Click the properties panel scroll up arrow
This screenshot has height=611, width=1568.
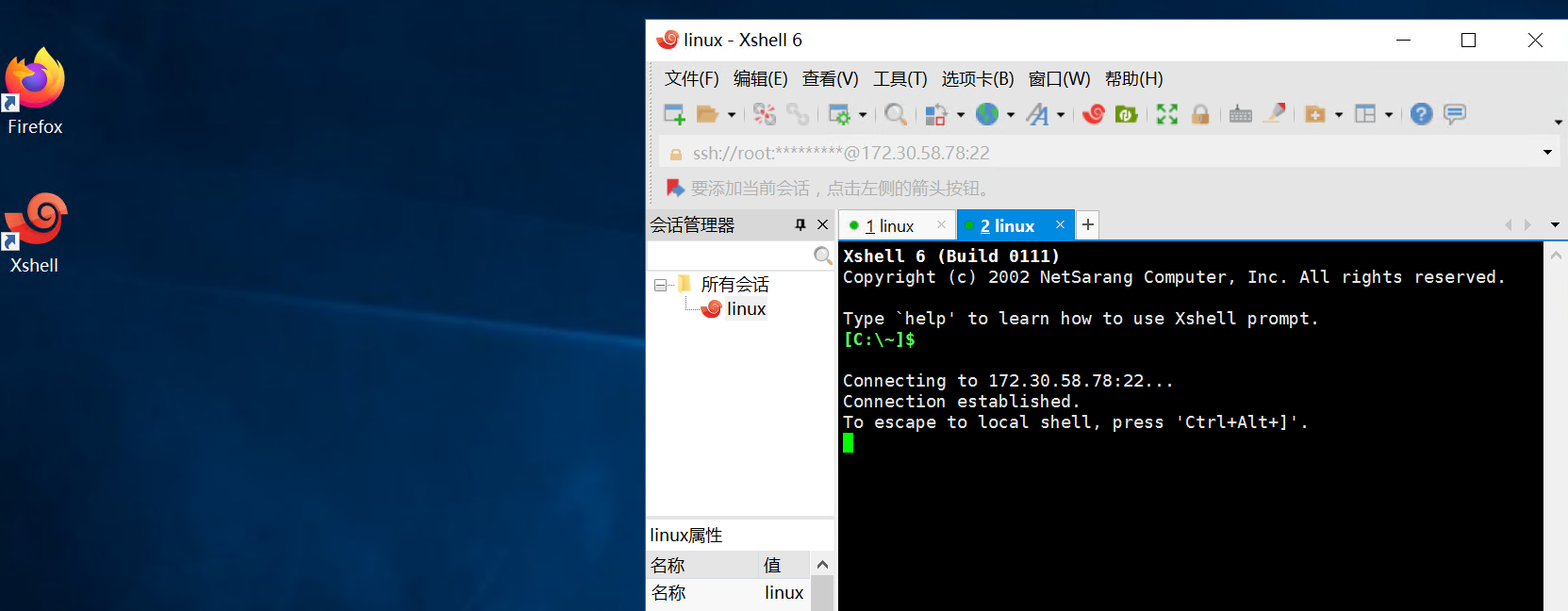point(822,565)
